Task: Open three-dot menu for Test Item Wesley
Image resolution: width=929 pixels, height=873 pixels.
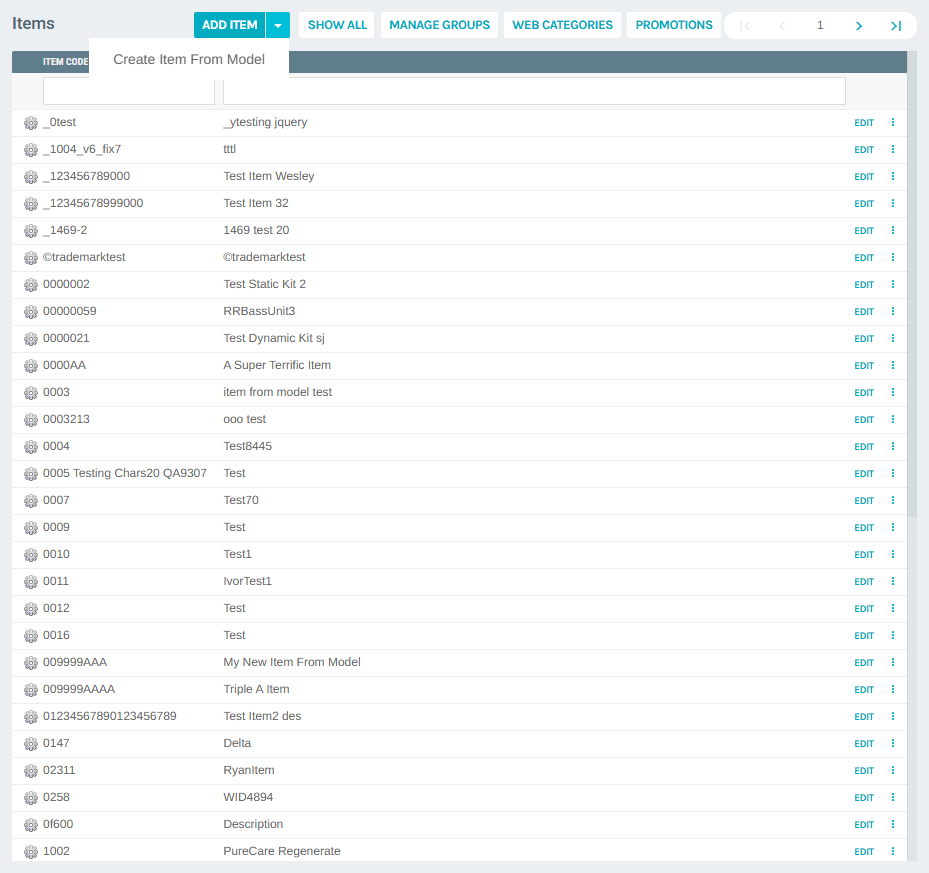Action: coord(892,177)
